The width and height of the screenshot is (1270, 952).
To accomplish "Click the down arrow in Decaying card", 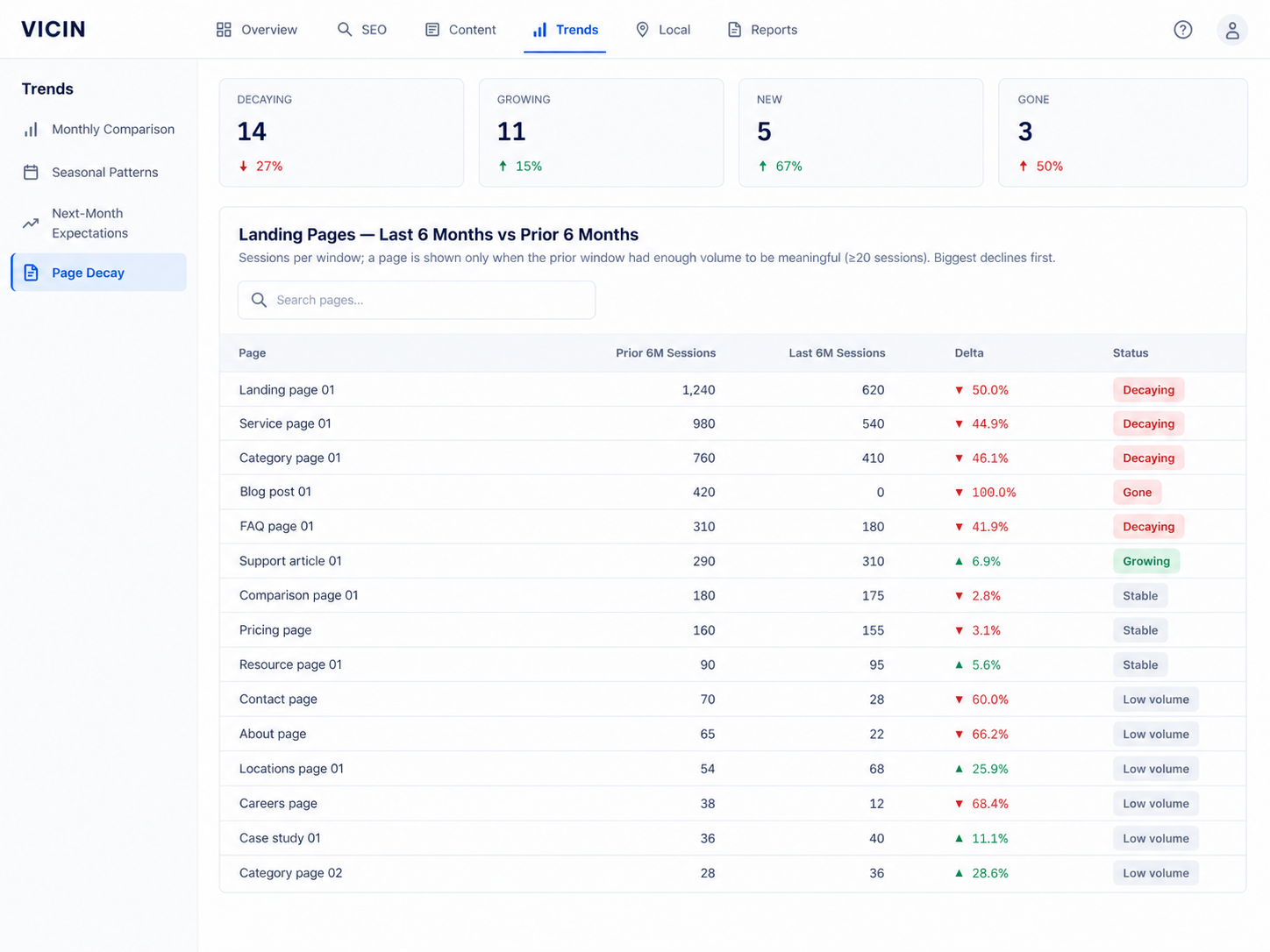I will coord(243,166).
